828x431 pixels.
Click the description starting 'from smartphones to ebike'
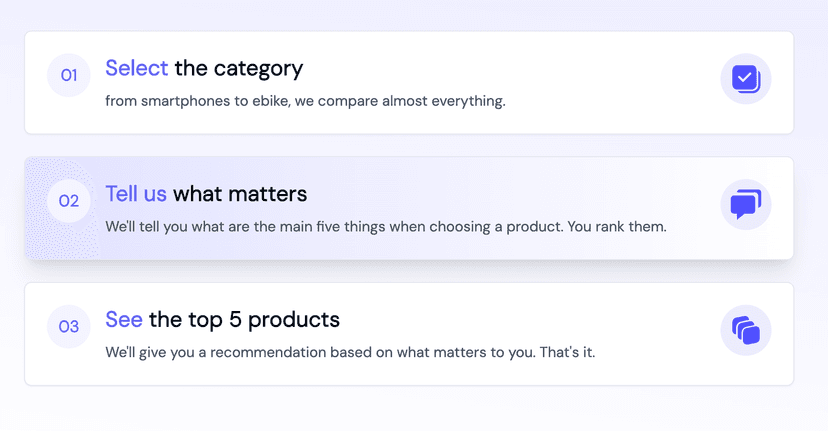click(x=305, y=101)
